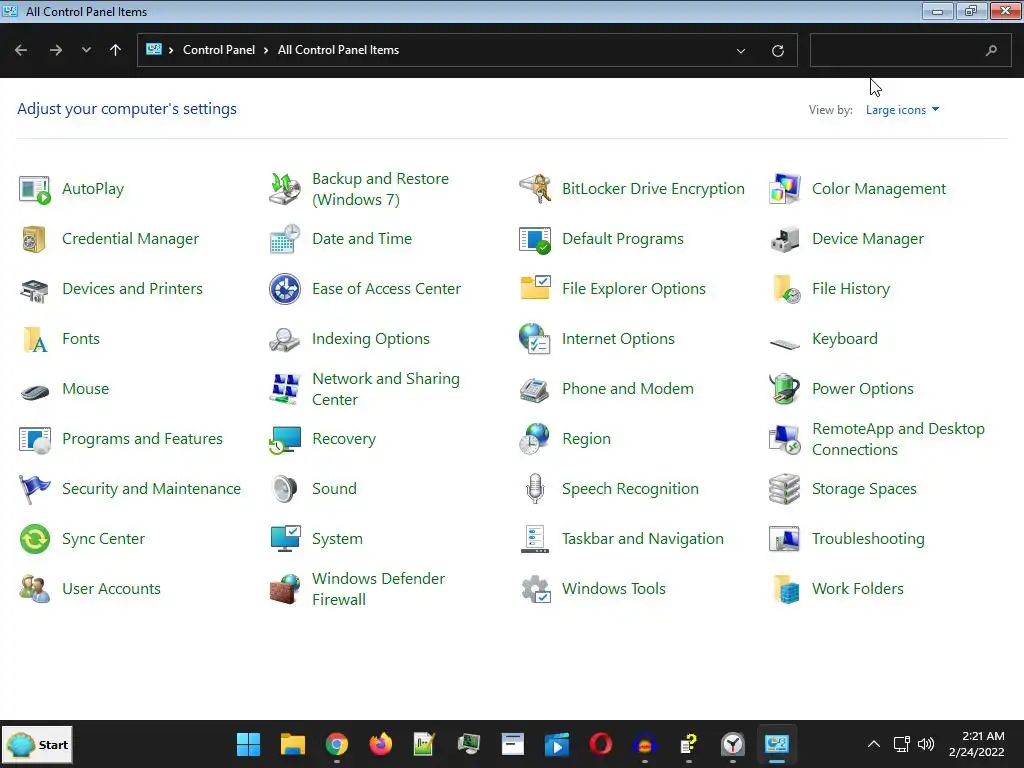The height and width of the screenshot is (768, 1024).
Task: Click the Start button
Action: [37, 744]
